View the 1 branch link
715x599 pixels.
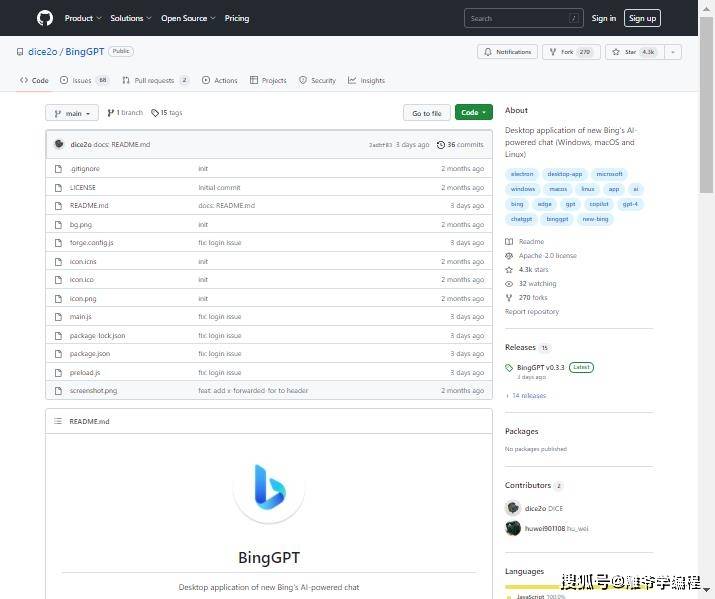coord(125,113)
